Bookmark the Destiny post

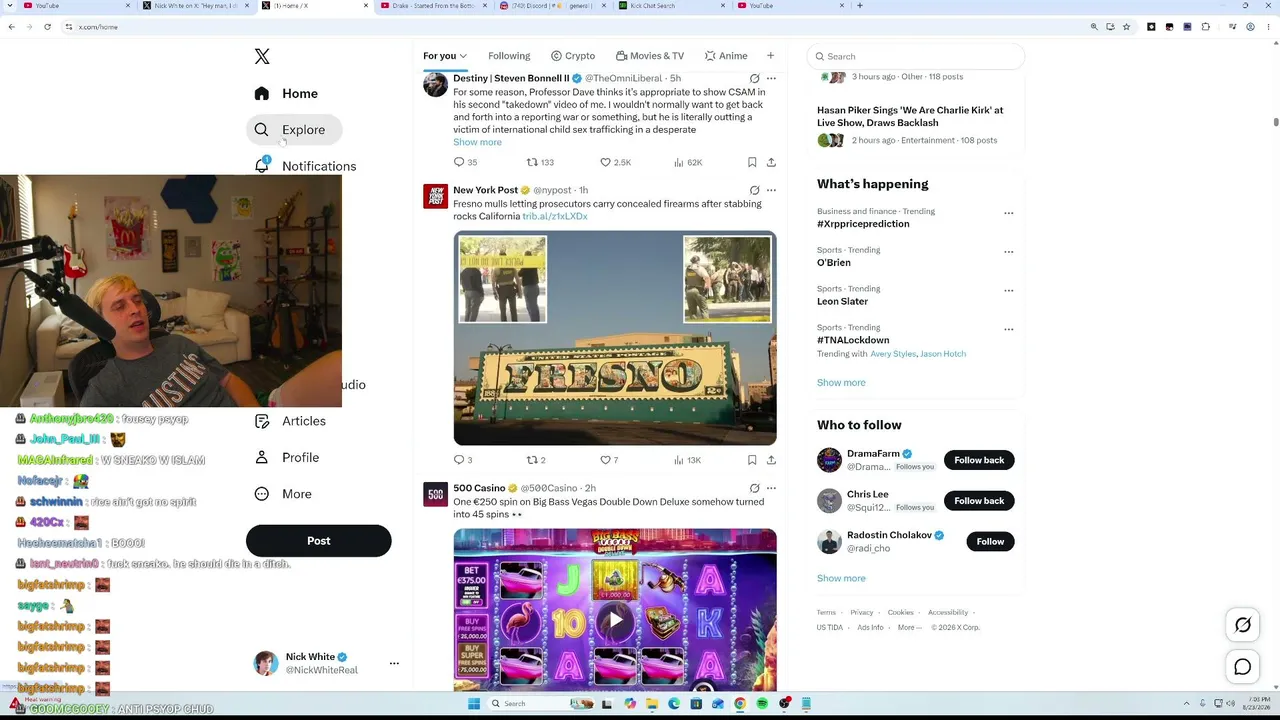click(752, 162)
